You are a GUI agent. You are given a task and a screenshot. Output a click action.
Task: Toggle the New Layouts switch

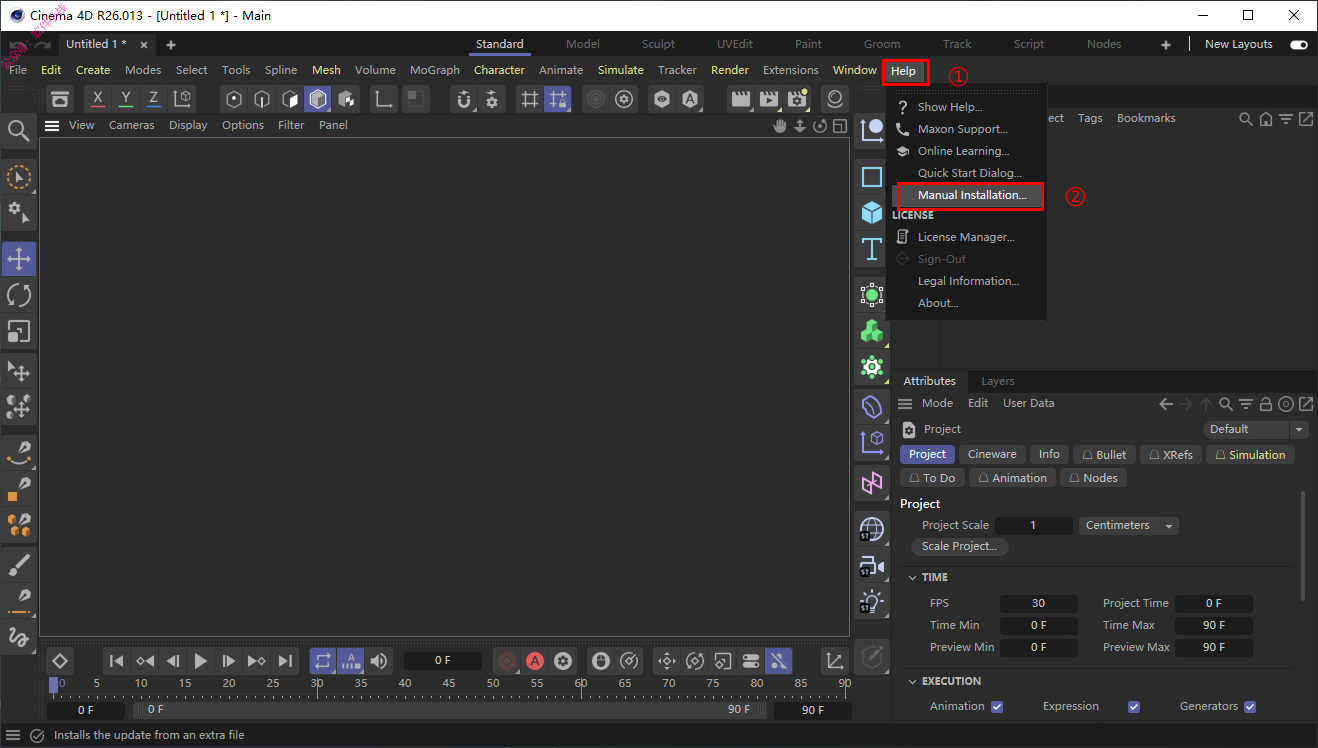[x=1299, y=44]
